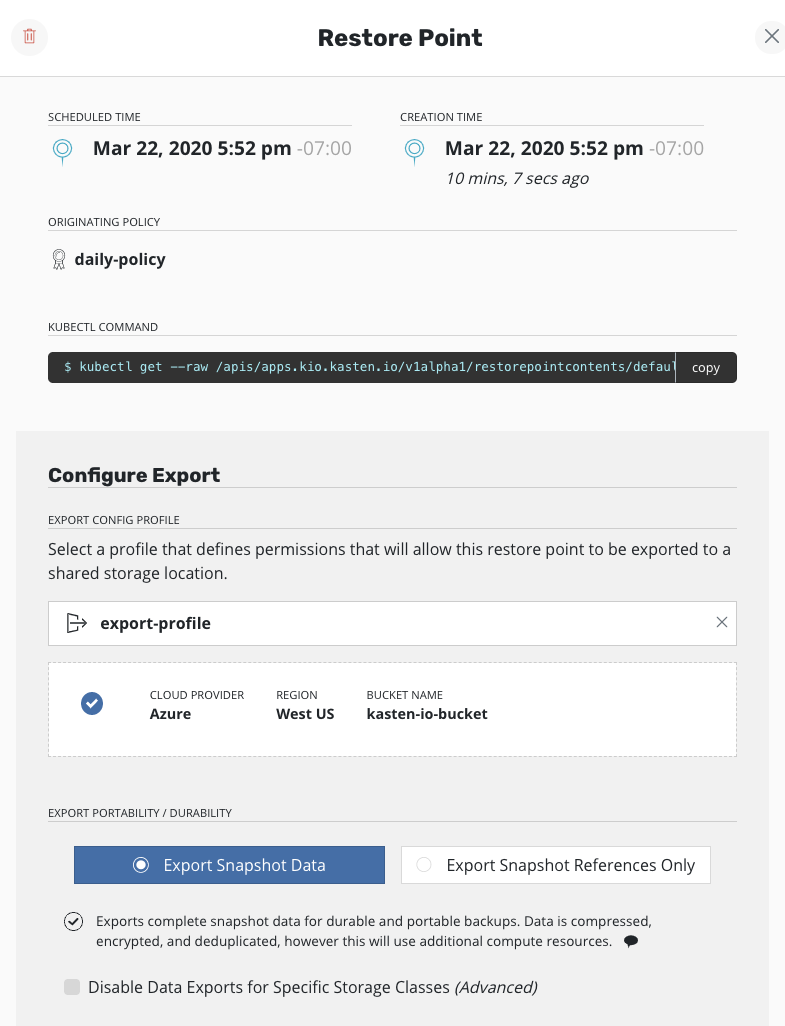Click the blue checkmark on the Azure profile card
The width and height of the screenshot is (785, 1026).
pyautogui.click(x=92, y=703)
